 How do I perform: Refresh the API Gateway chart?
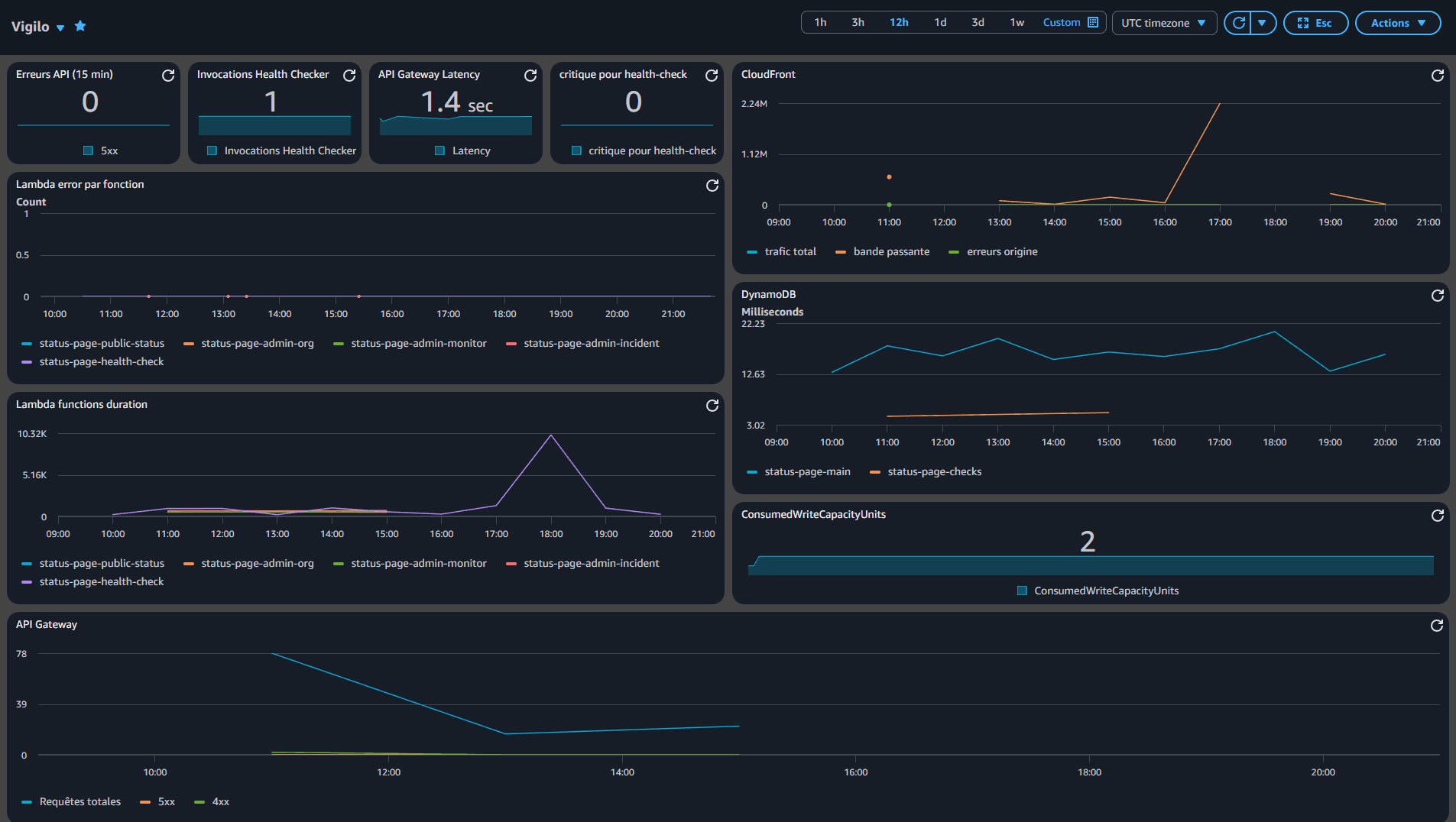[x=1436, y=626]
